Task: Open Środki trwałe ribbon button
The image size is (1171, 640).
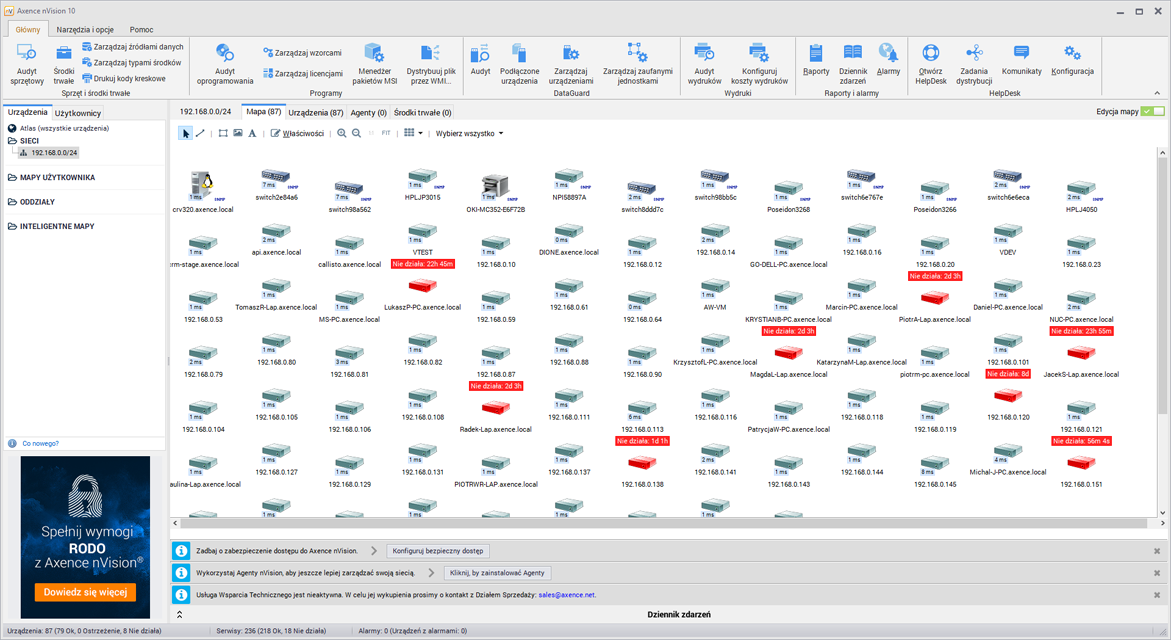Action: point(63,64)
